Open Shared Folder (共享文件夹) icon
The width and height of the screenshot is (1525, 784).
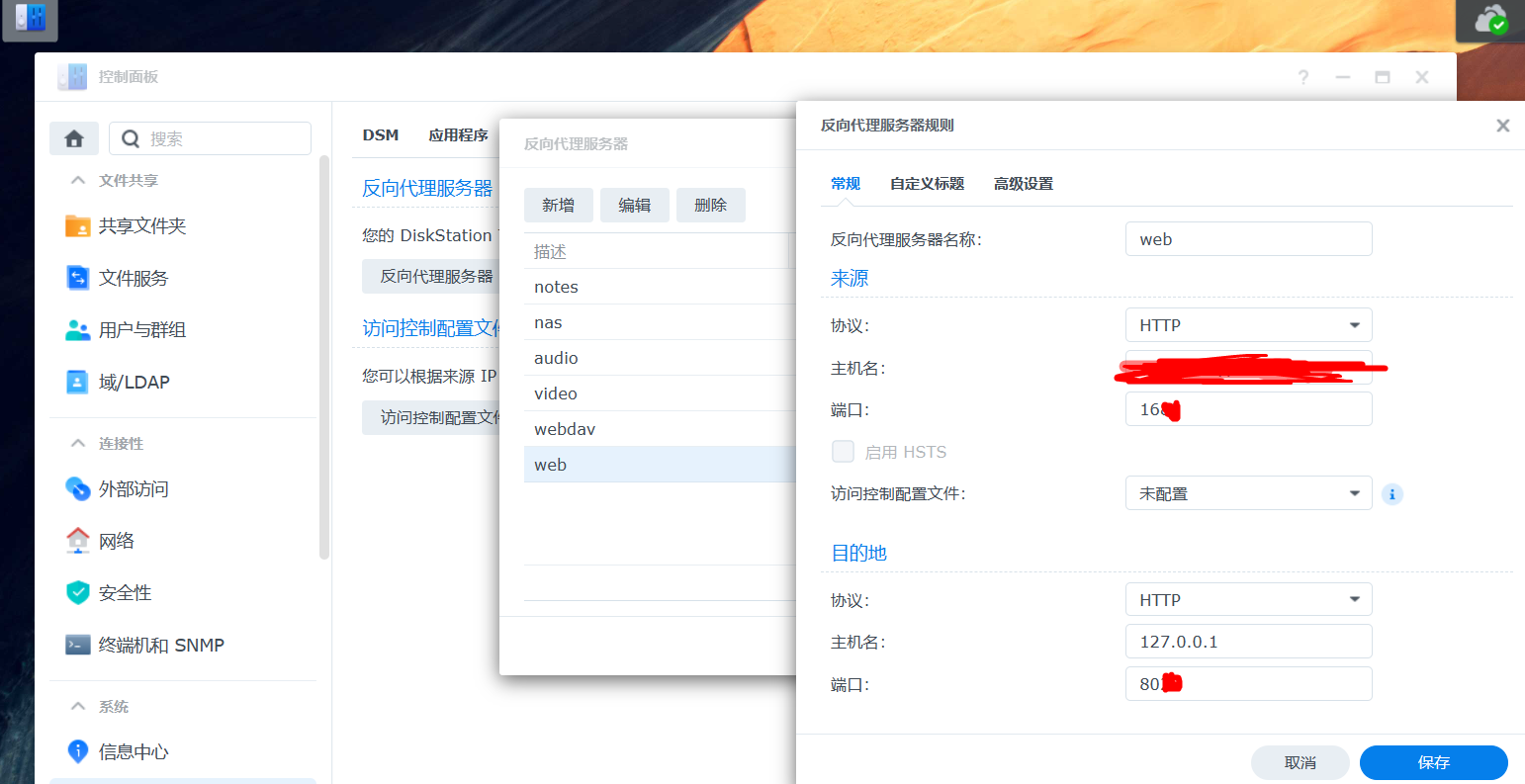[78, 225]
